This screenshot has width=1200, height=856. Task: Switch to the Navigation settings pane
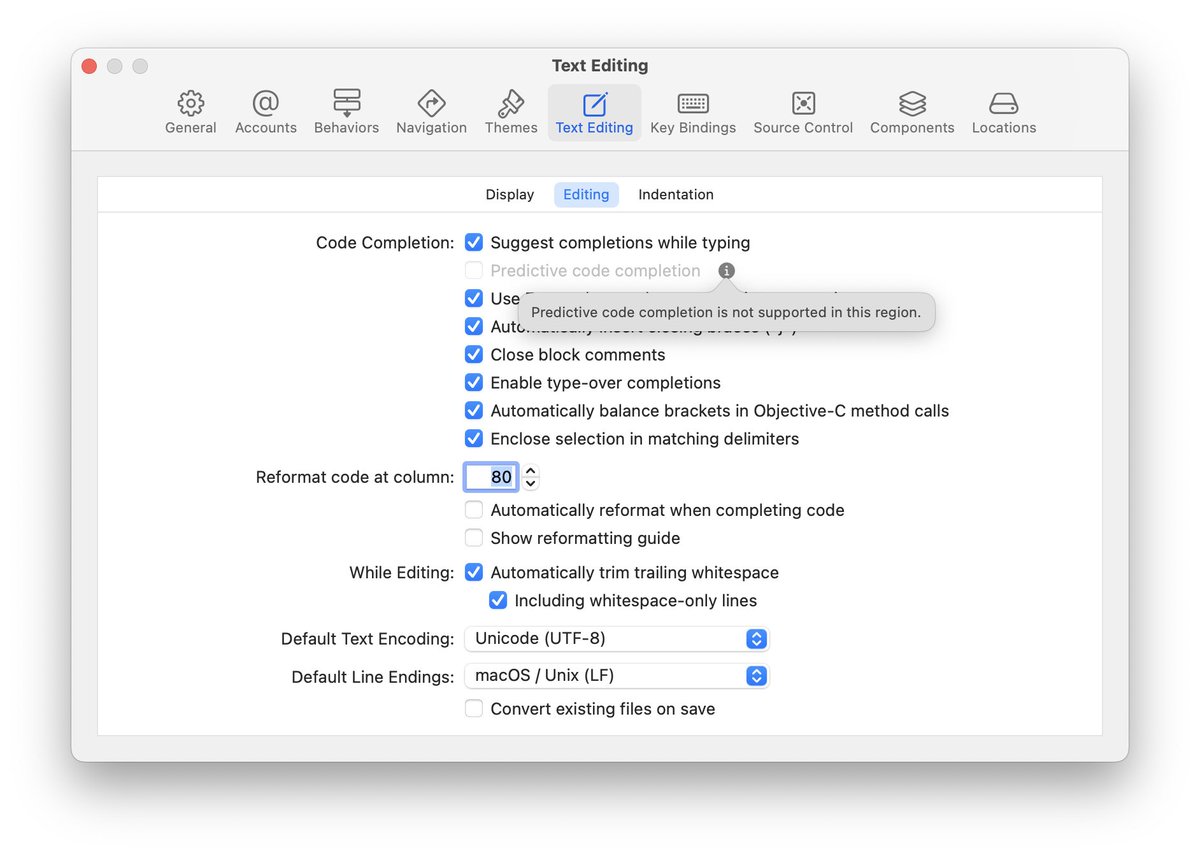coord(431,110)
